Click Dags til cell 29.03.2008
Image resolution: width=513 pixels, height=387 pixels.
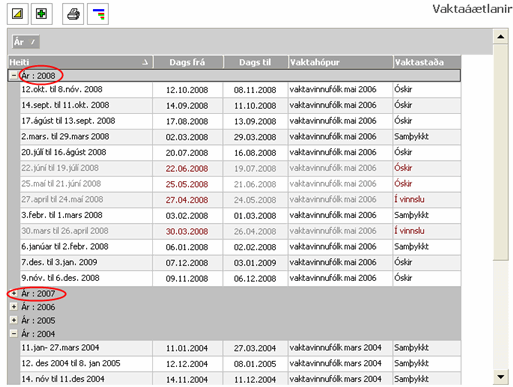(255, 137)
